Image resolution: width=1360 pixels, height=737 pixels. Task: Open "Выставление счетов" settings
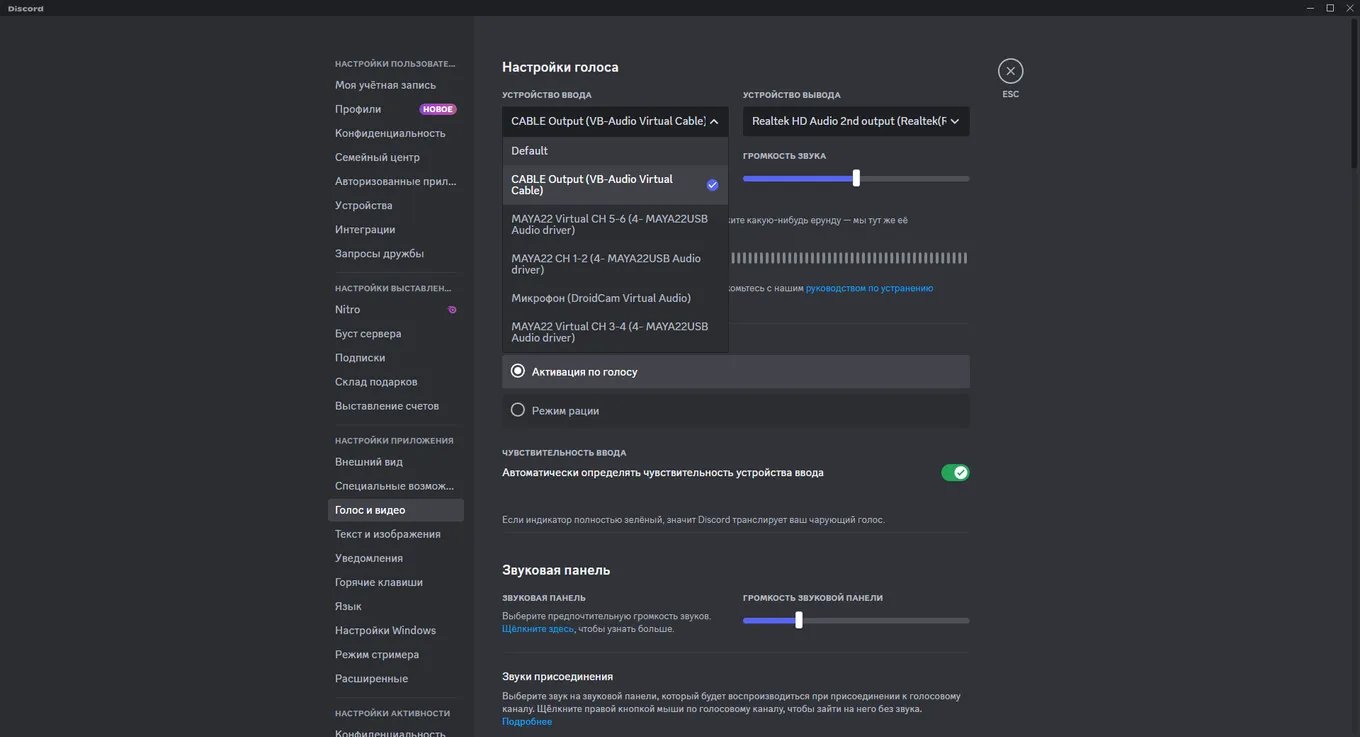[x=396, y=406]
